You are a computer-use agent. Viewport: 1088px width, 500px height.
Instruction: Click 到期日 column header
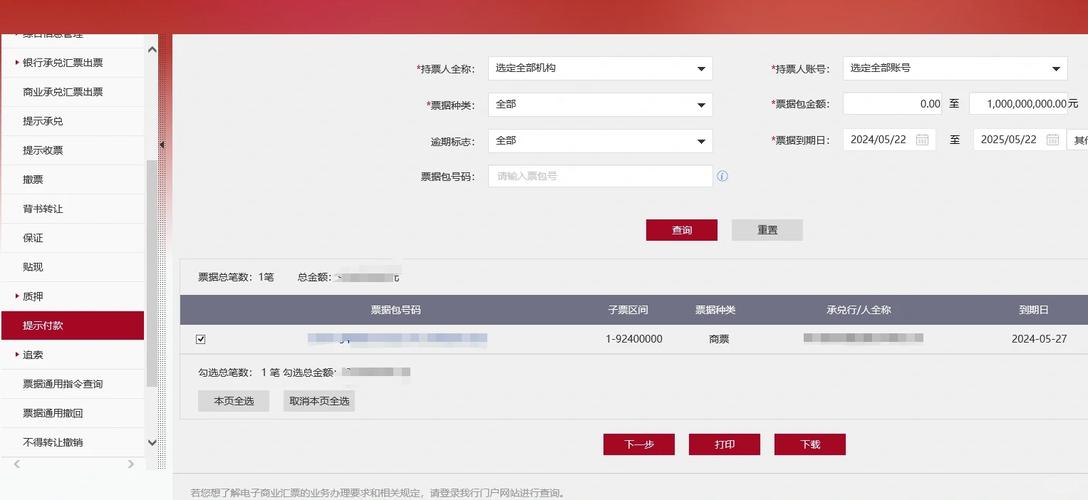tap(1034, 310)
